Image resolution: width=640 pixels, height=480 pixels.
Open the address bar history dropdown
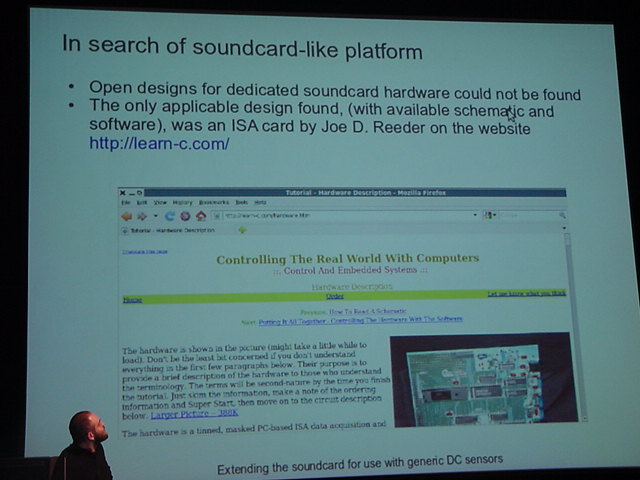pyautogui.click(x=475, y=215)
